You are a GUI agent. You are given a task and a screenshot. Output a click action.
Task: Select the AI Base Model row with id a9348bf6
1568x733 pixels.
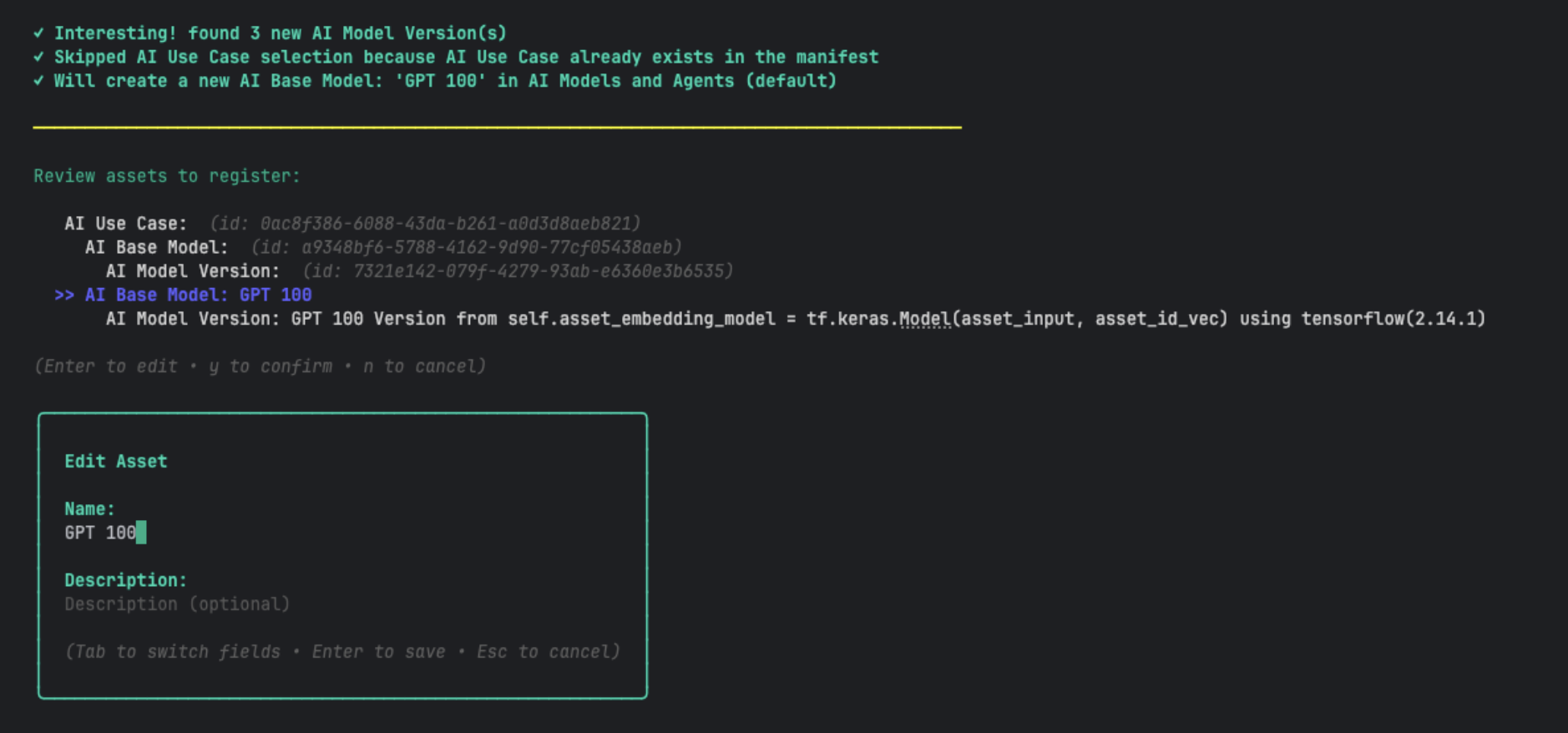click(x=382, y=248)
